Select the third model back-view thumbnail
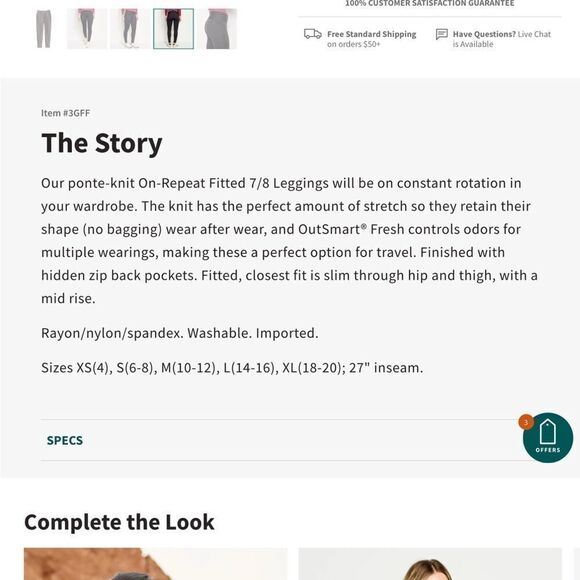580x580 pixels. pyautogui.click(x=130, y=29)
